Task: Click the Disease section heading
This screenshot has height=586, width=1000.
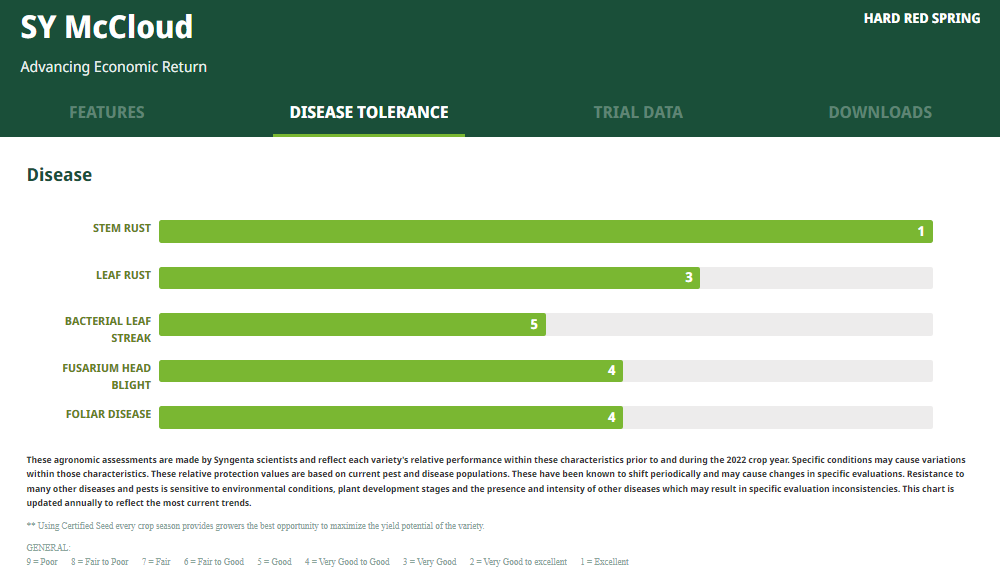Action: 59,175
